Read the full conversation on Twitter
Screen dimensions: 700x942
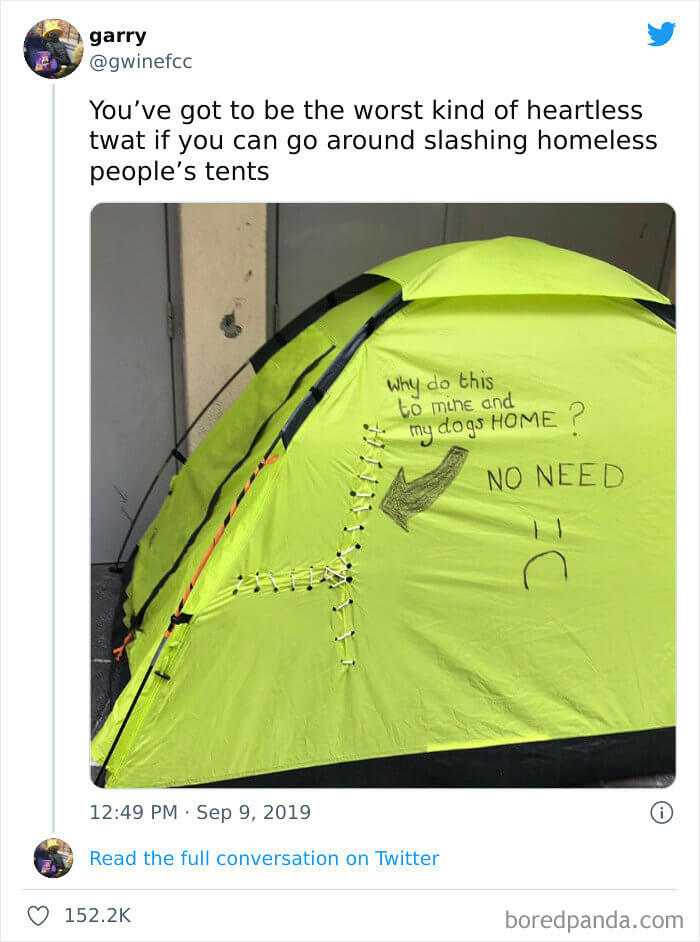264,858
